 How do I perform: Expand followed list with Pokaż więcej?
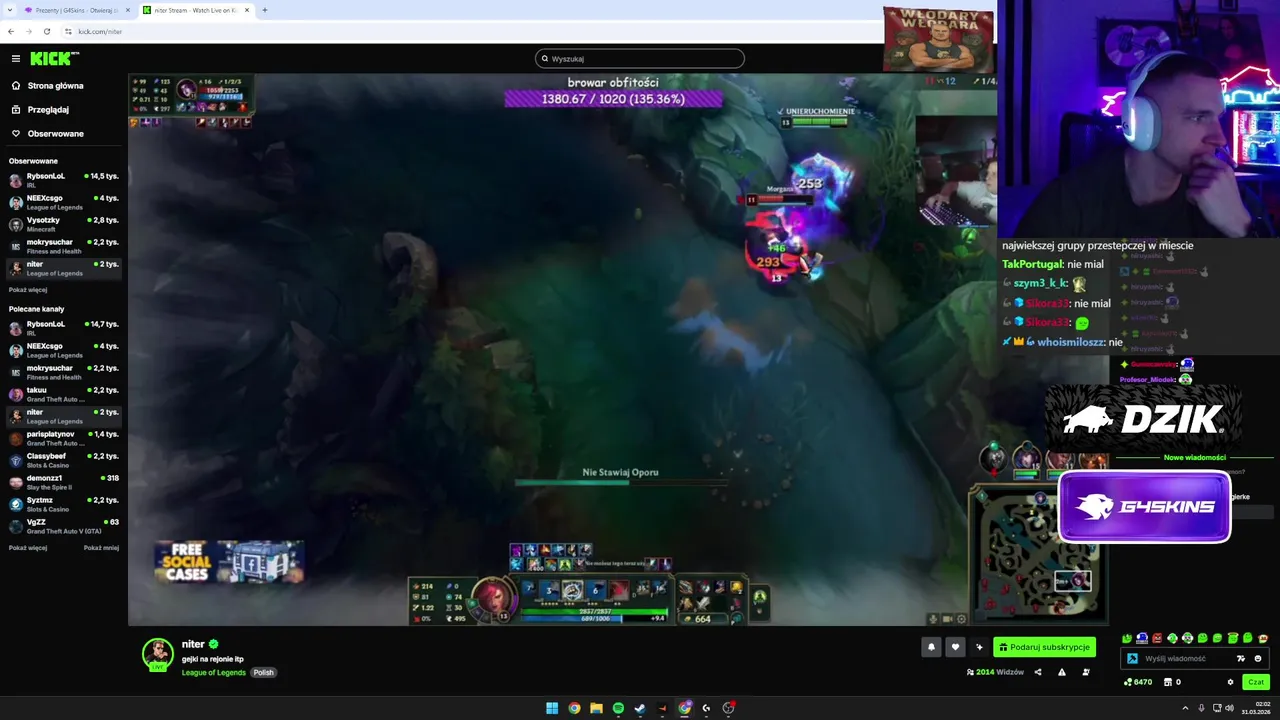pyautogui.click(x=28, y=290)
